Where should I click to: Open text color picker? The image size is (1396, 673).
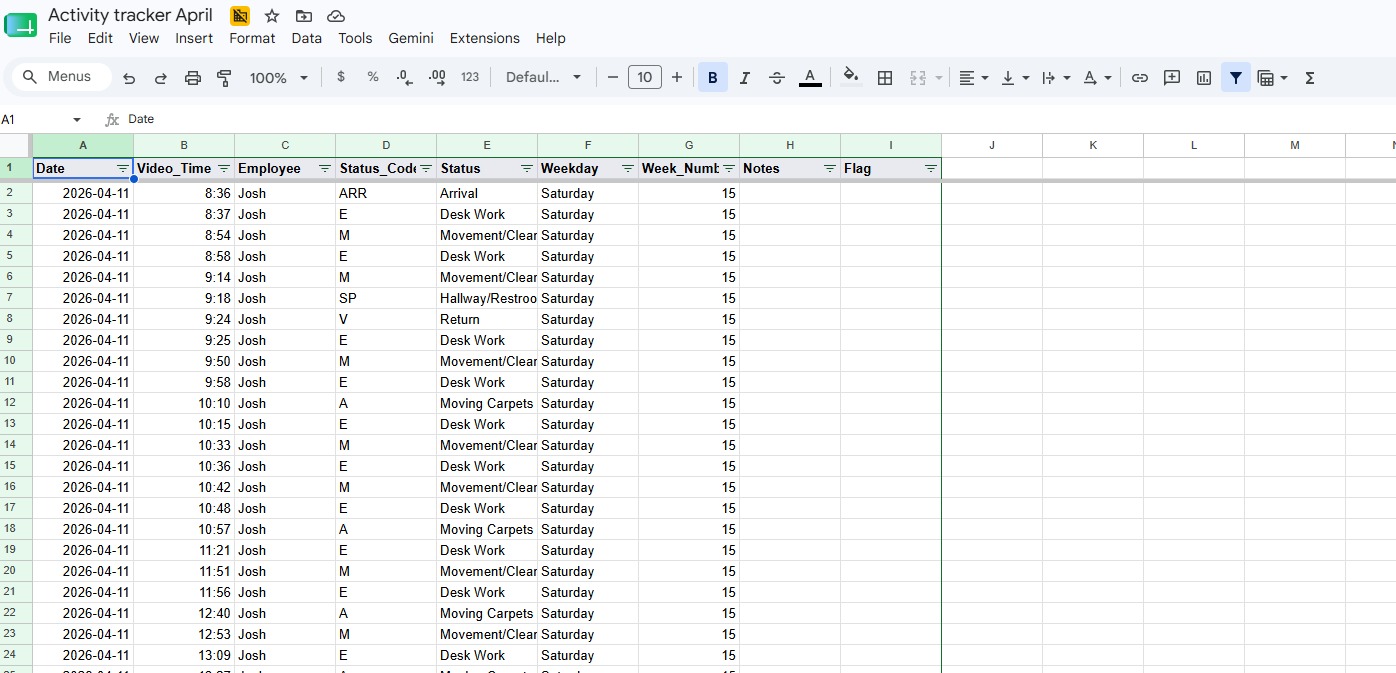click(810, 77)
